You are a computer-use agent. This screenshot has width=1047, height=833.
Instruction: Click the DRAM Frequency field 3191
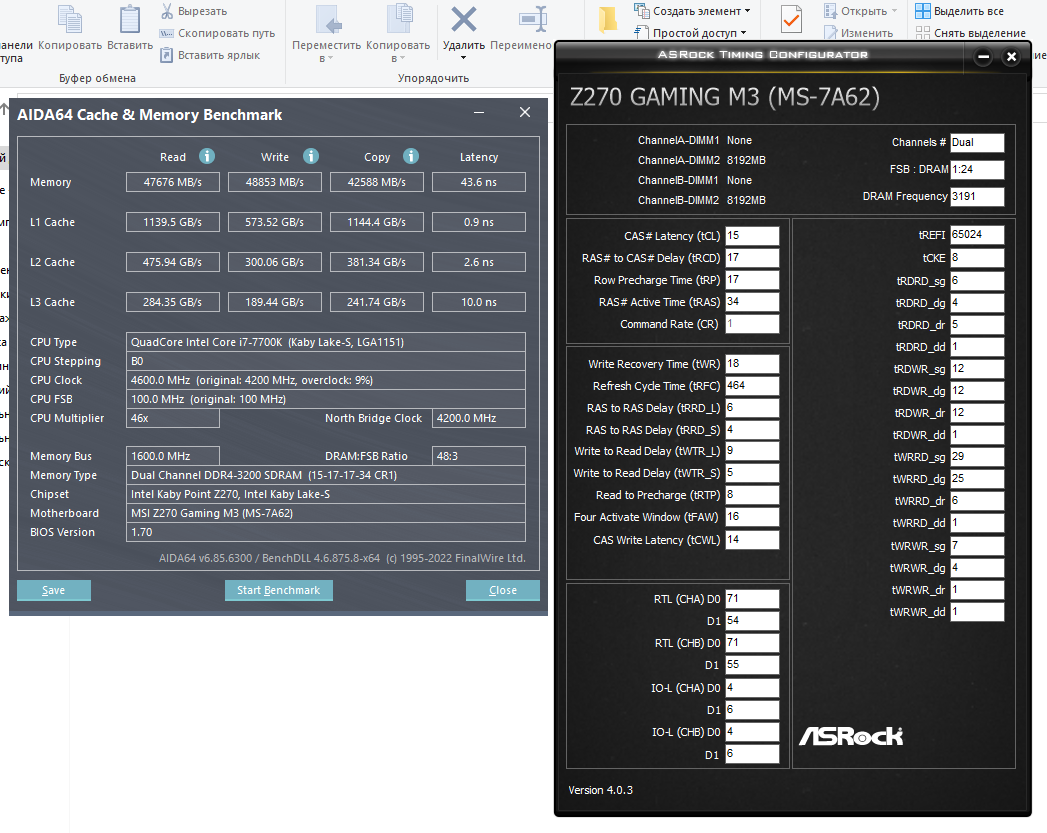(x=977, y=196)
